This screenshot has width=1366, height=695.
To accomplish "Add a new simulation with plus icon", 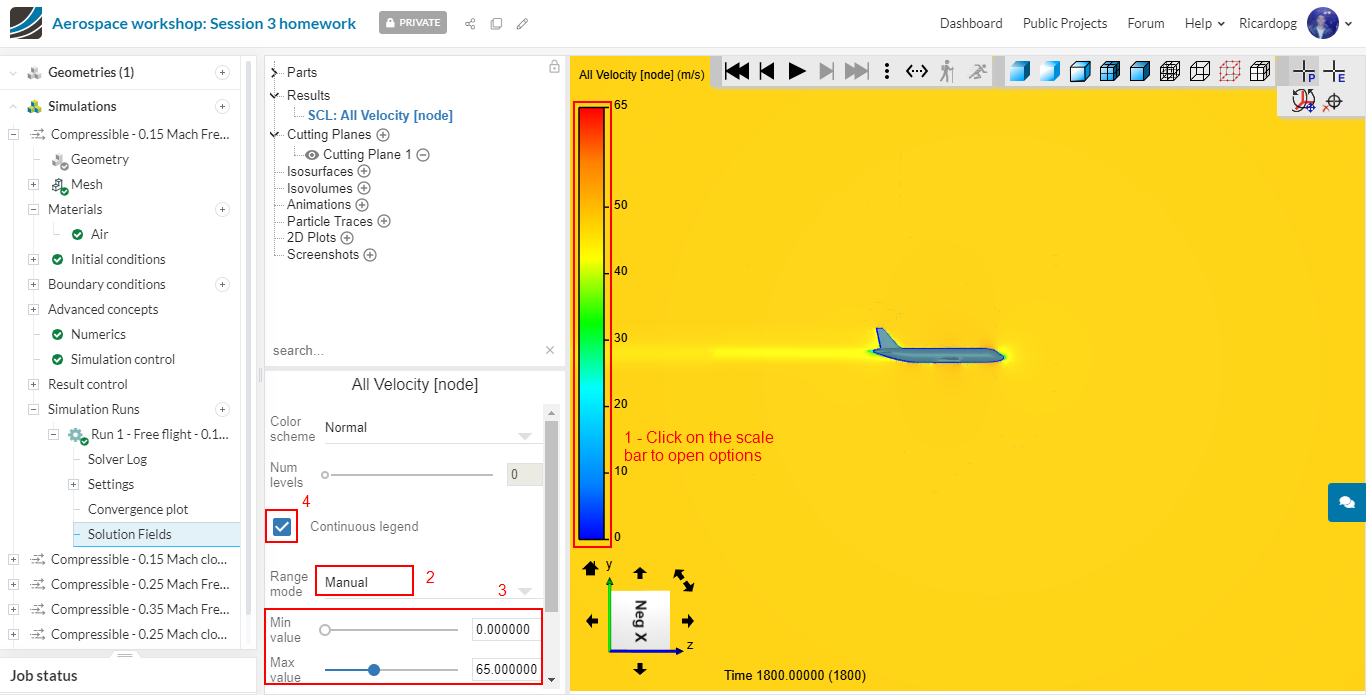I will [x=222, y=106].
